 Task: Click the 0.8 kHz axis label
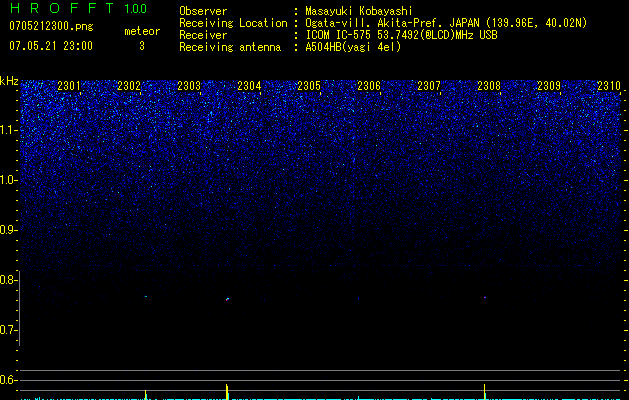9,280
